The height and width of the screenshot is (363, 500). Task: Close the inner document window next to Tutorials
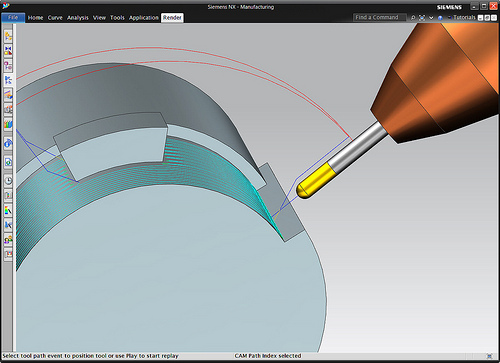[x=494, y=18]
